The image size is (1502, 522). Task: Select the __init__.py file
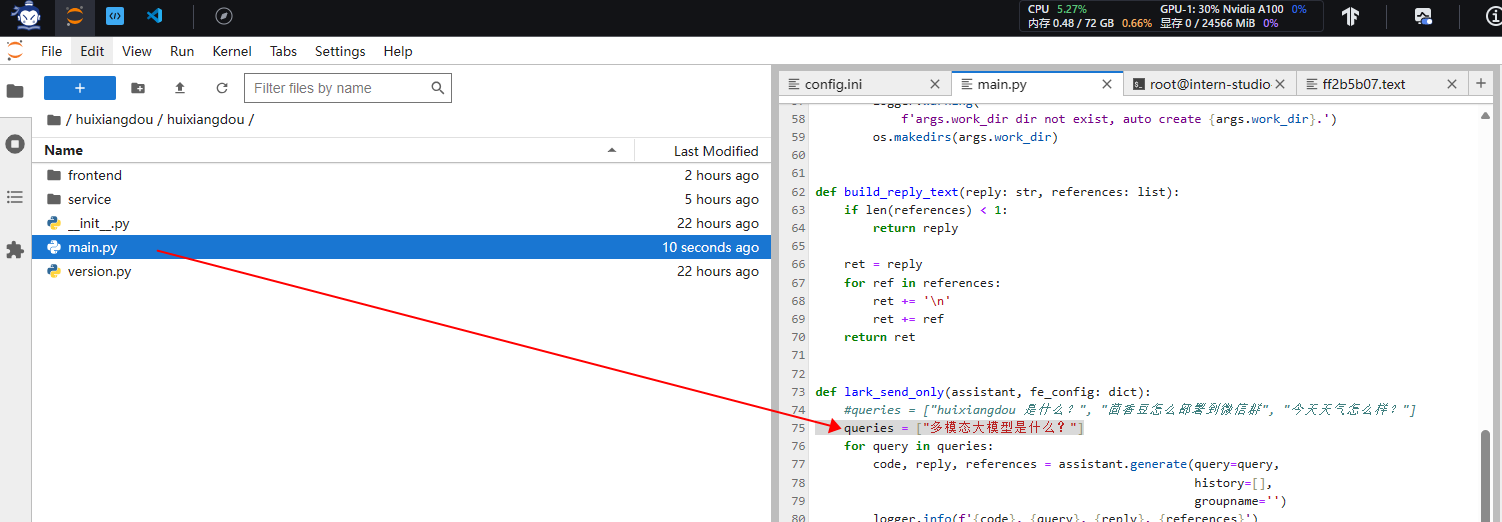click(401, 223)
